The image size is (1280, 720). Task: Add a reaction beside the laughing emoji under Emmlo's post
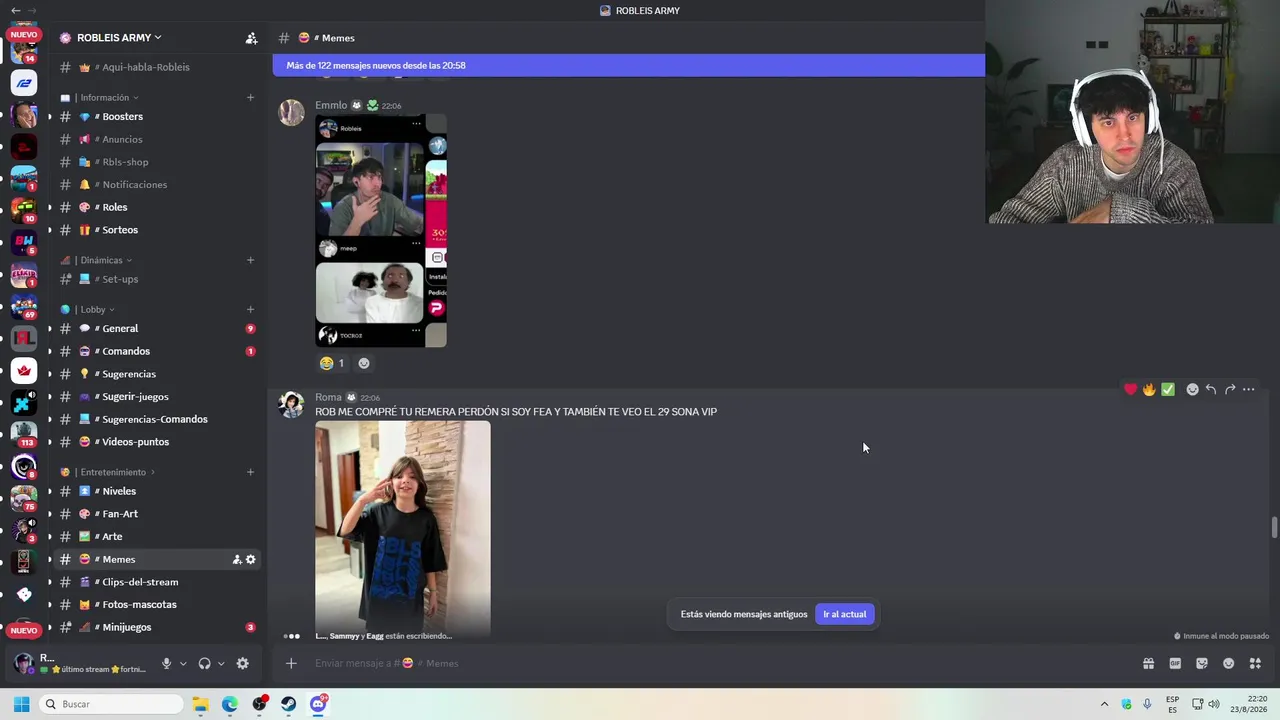coord(364,363)
